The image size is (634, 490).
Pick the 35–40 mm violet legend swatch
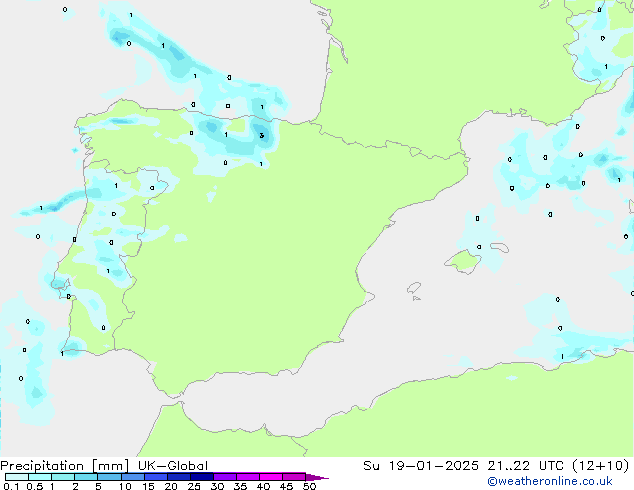click(x=248, y=477)
